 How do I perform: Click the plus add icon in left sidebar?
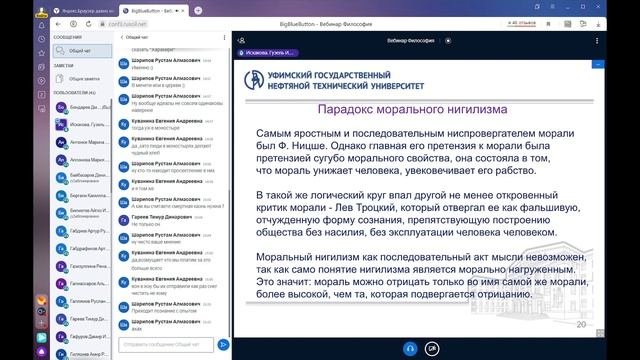(x=42, y=323)
